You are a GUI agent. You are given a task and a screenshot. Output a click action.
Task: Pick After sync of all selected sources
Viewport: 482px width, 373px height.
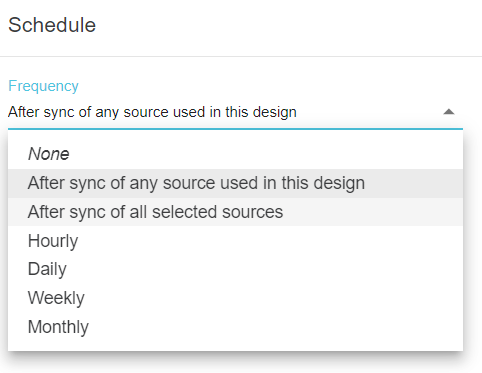pos(235,212)
